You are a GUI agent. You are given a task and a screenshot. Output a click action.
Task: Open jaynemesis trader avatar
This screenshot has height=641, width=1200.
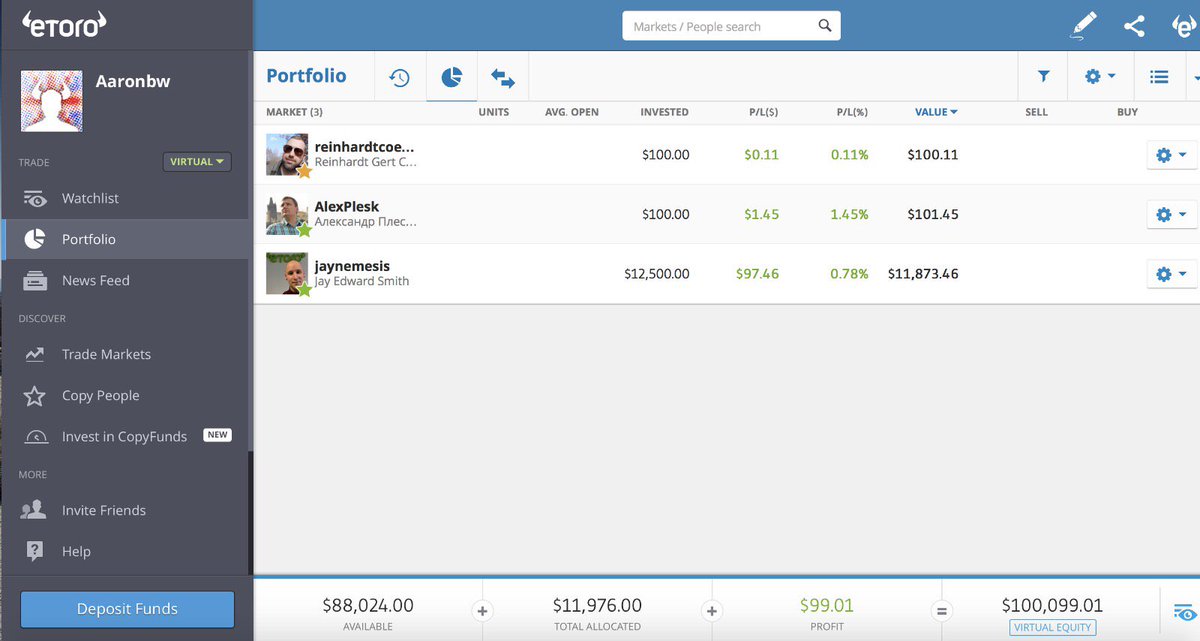tap(287, 273)
